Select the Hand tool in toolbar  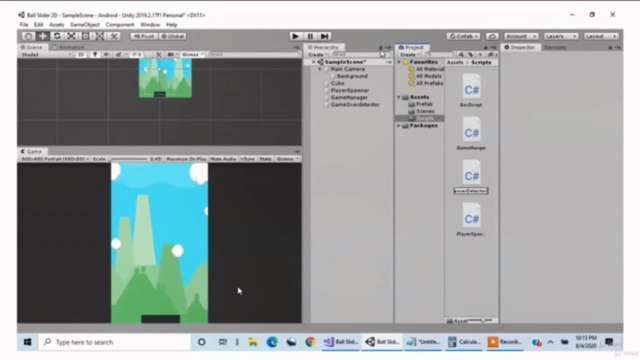[x=28, y=36]
